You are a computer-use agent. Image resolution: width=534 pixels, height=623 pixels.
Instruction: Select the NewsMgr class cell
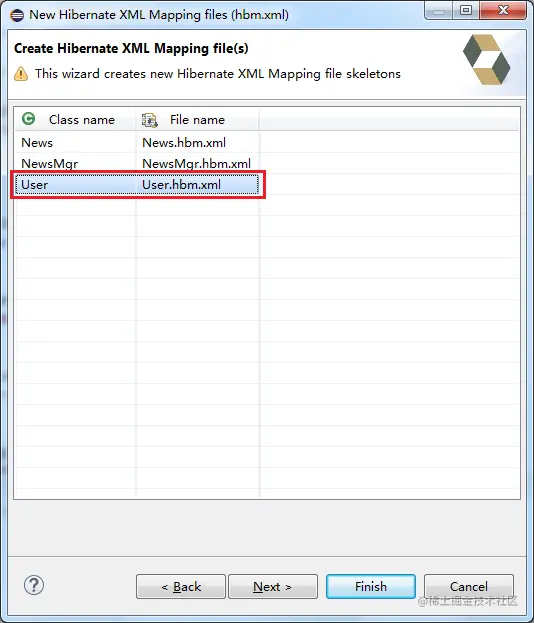(x=75, y=163)
